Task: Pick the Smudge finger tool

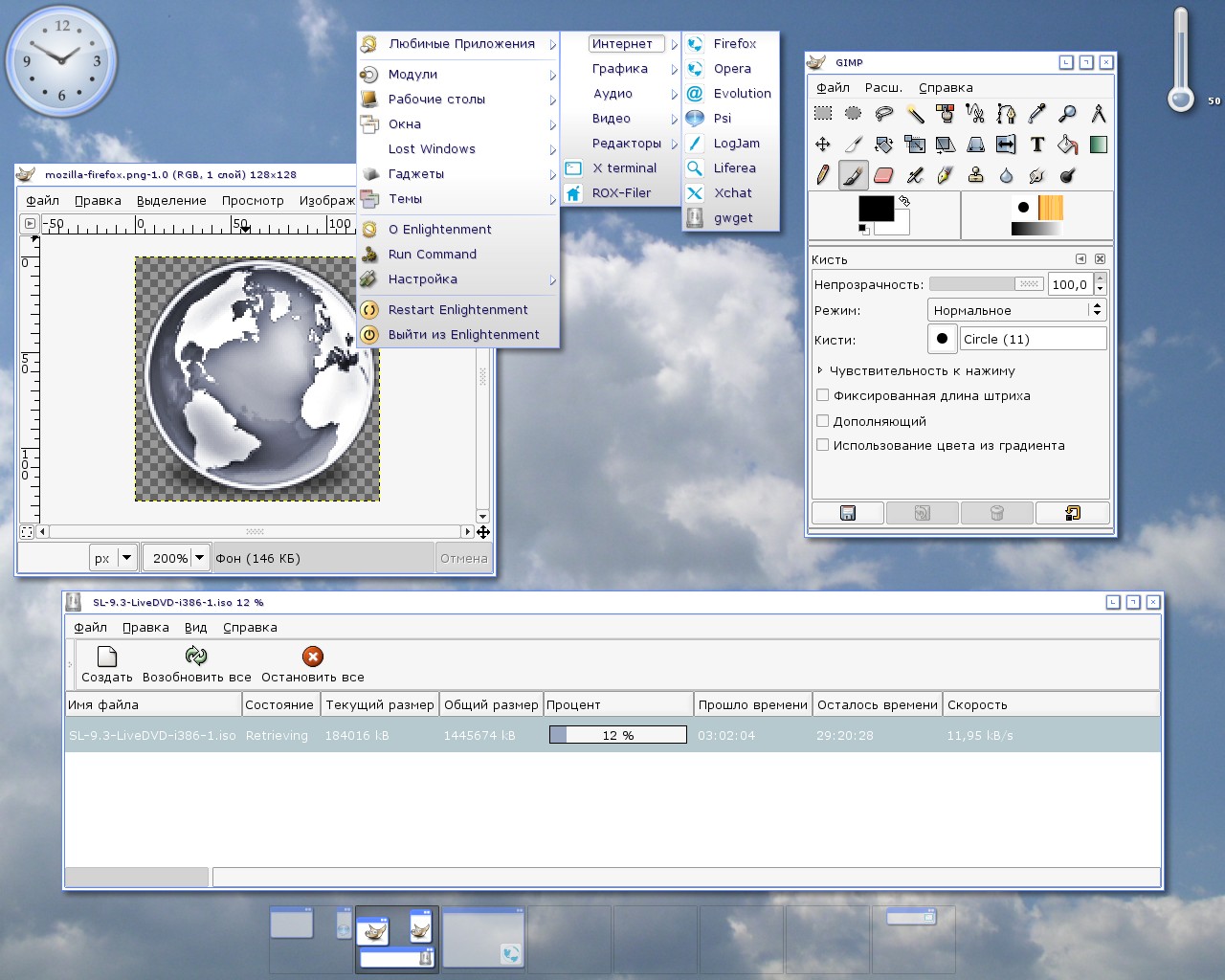Action: (x=1037, y=175)
